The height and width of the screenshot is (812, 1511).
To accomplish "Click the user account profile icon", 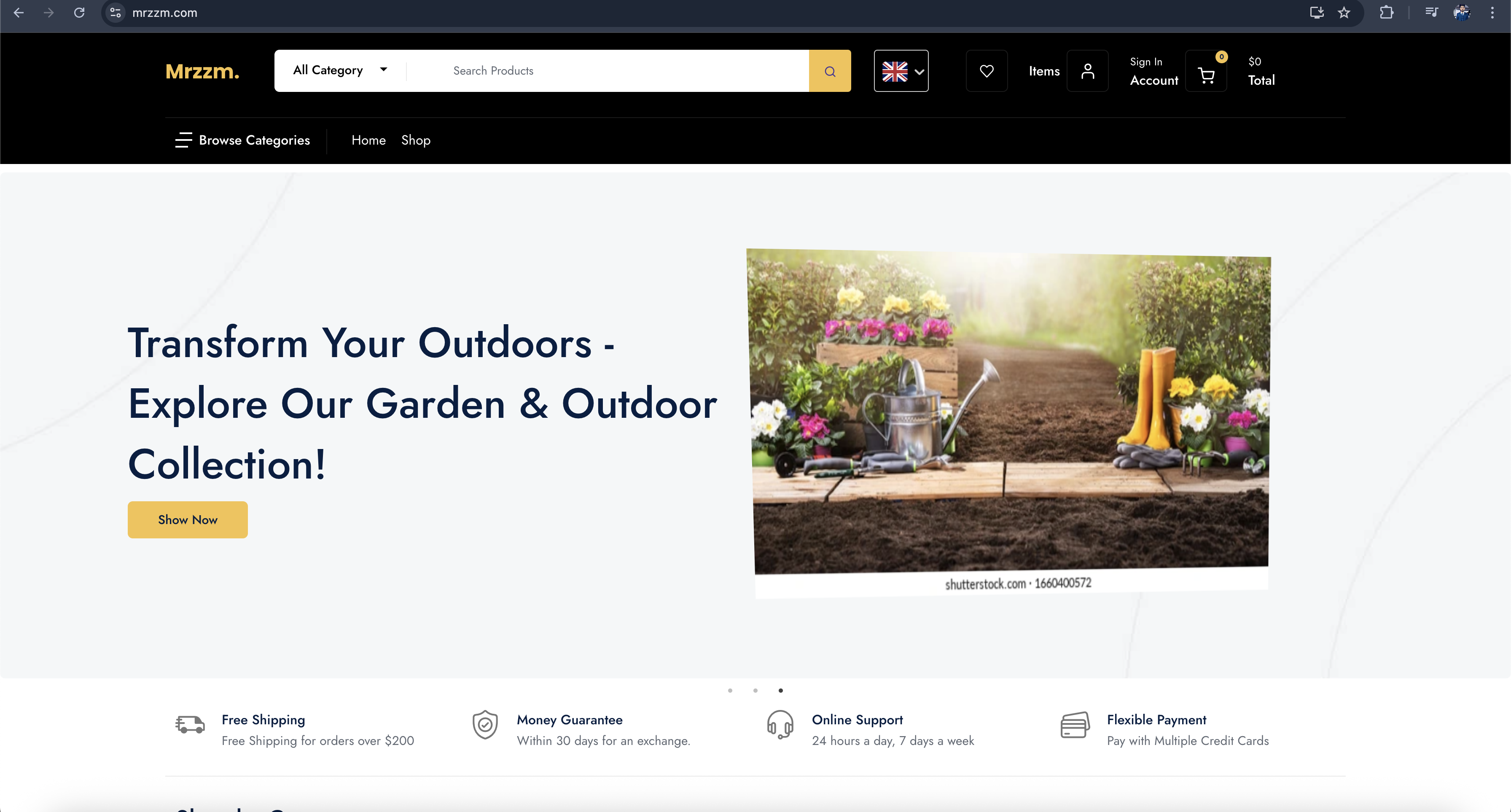I will [x=1087, y=71].
